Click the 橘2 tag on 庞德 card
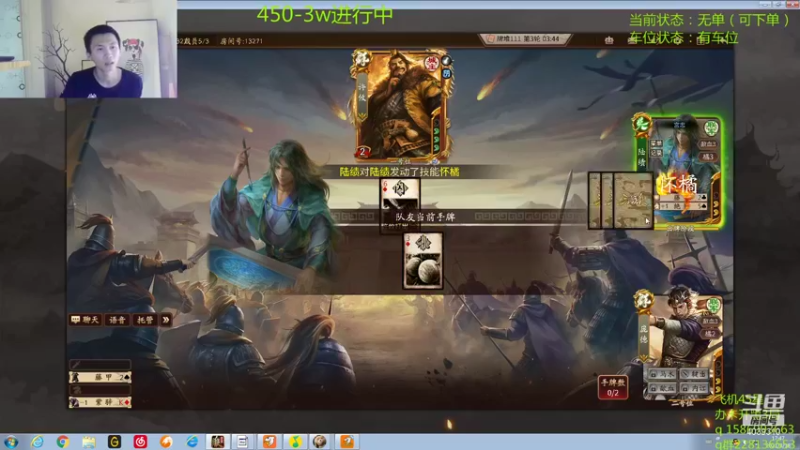This screenshot has height=450, width=800. click(x=710, y=334)
